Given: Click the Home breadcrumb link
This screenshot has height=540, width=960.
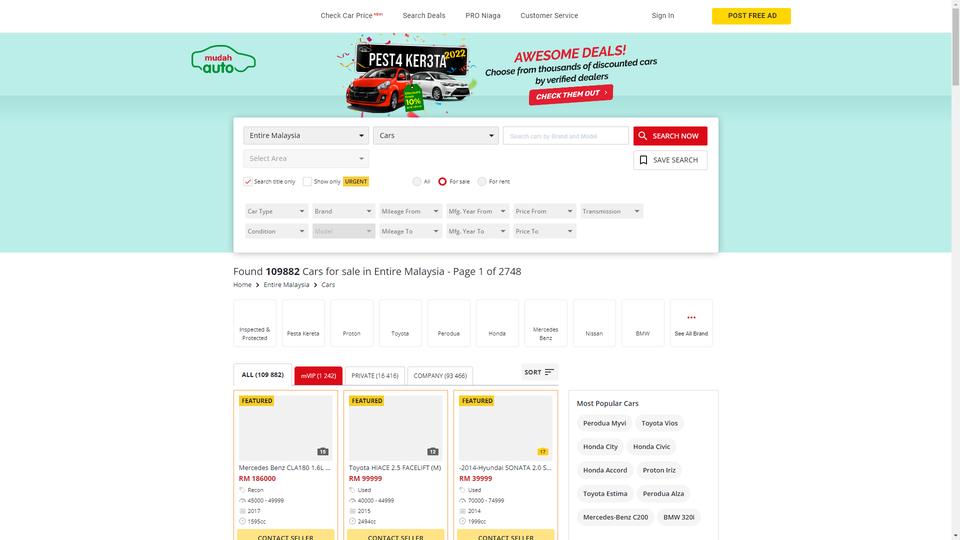Looking at the screenshot, I should (242, 285).
